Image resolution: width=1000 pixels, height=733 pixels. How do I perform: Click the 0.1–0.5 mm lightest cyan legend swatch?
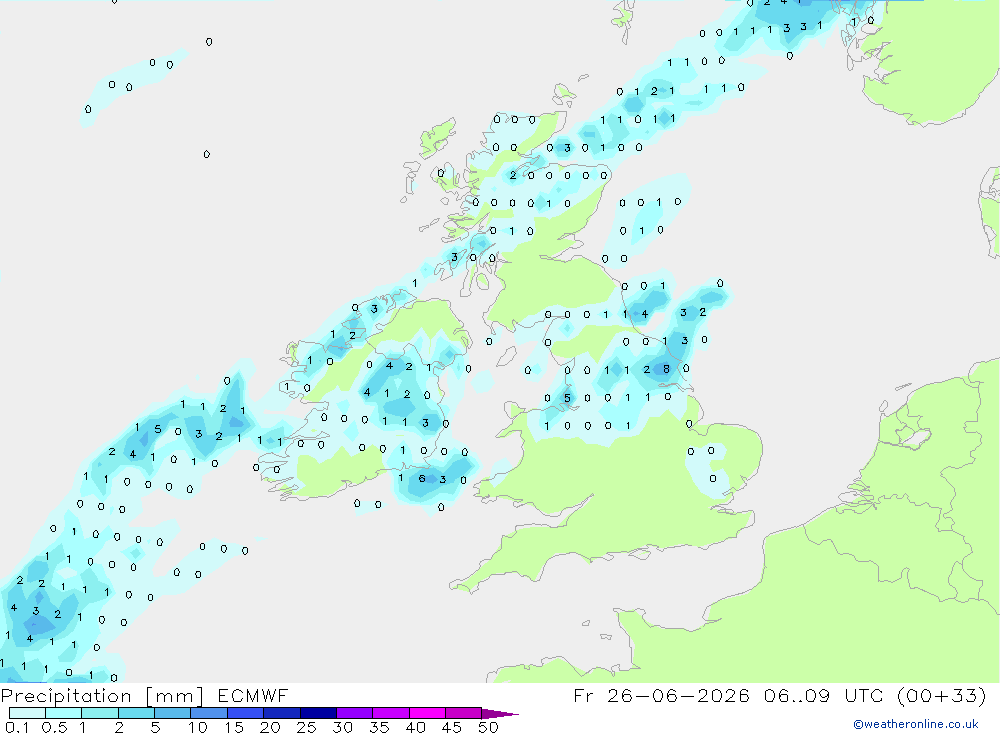pos(27,713)
